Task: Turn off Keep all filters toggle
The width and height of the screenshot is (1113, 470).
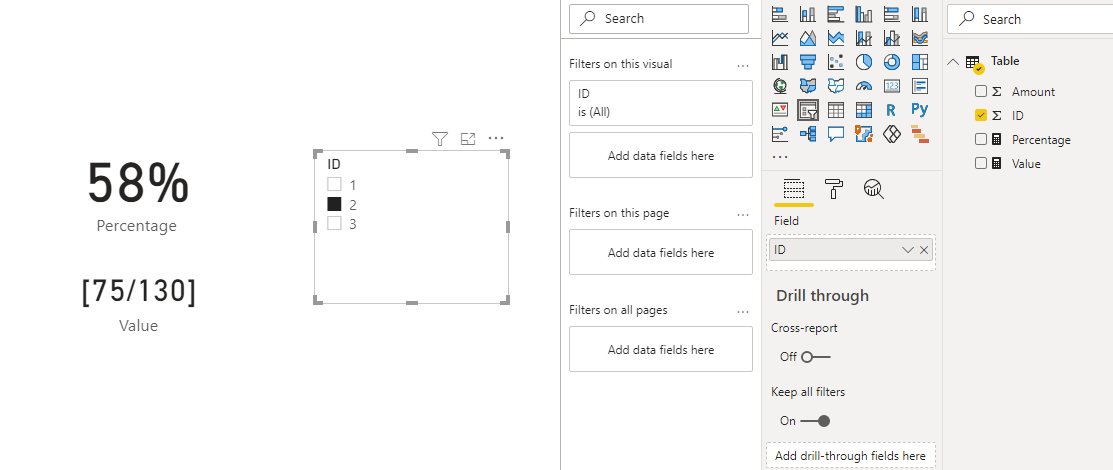Action: 815,421
